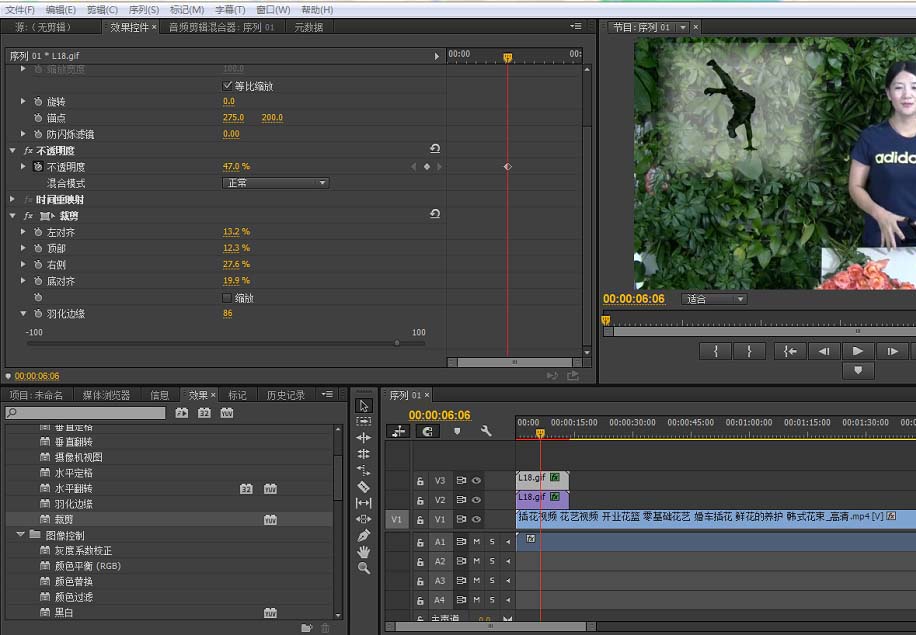This screenshot has height=635, width=916.
Task: Click the opacity keyframe diamond on timeline
Action: tap(508, 166)
